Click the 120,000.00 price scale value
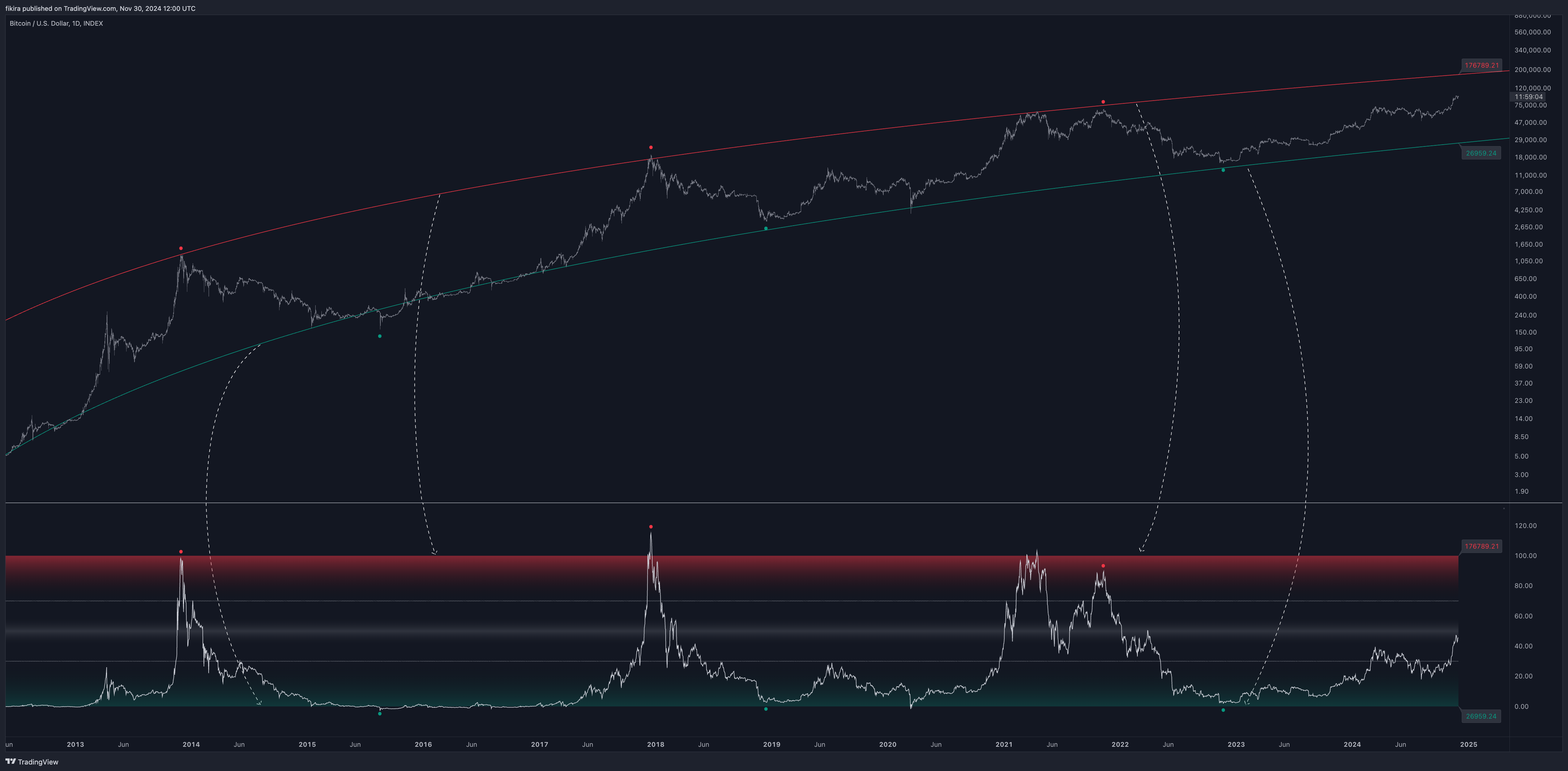Image resolution: width=1568 pixels, height=771 pixels. 1532,88
